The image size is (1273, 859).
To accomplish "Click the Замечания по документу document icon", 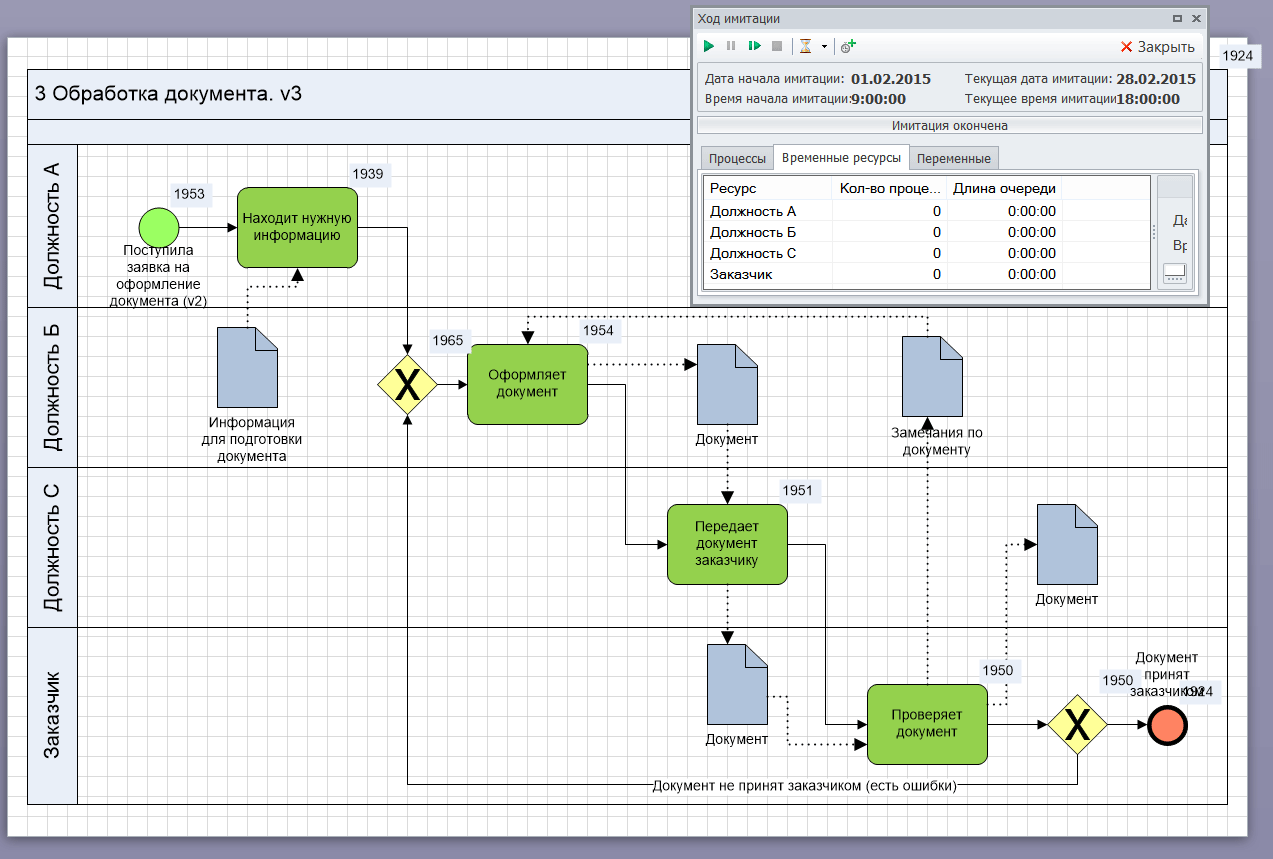I will click(932, 376).
